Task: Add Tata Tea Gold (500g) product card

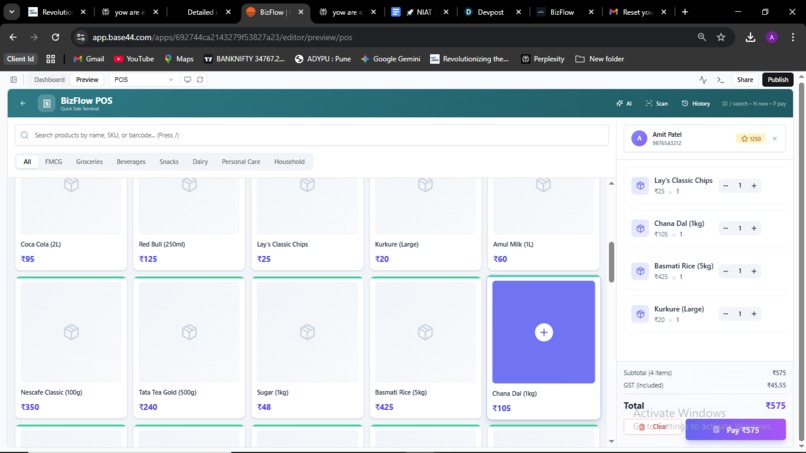Action: tap(189, 347)
